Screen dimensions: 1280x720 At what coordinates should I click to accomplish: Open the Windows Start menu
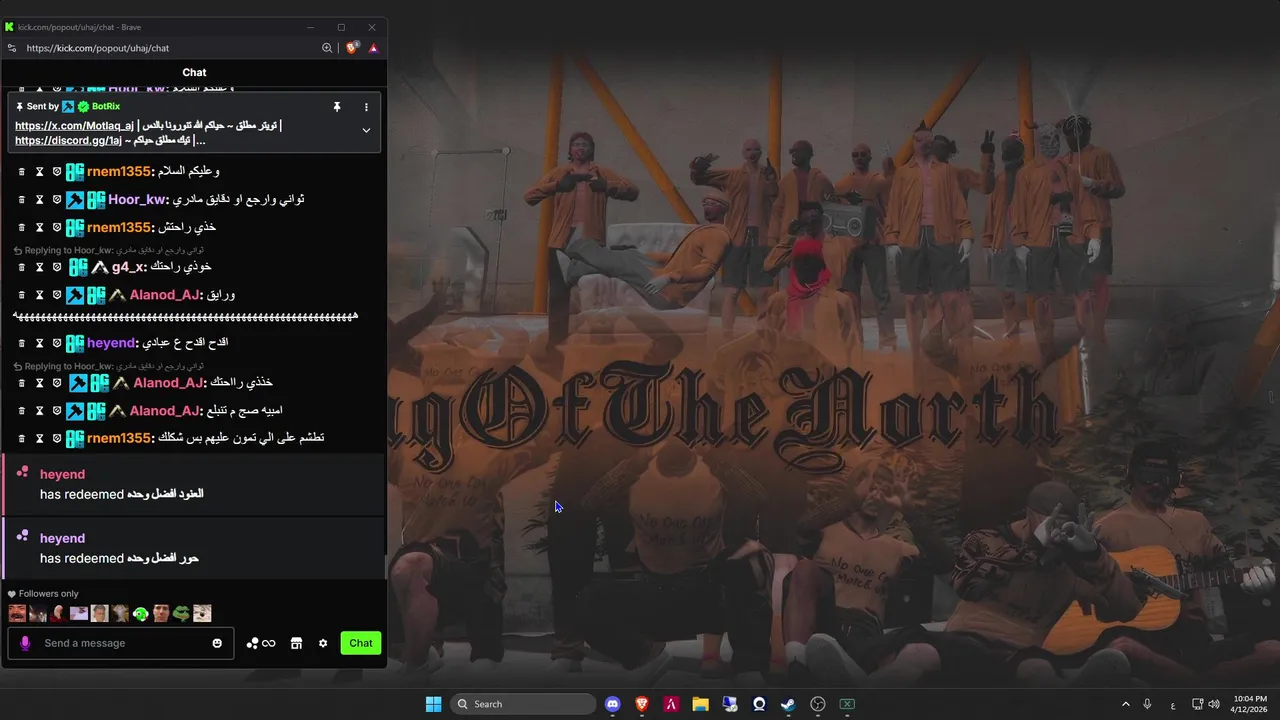click(433, 704)
